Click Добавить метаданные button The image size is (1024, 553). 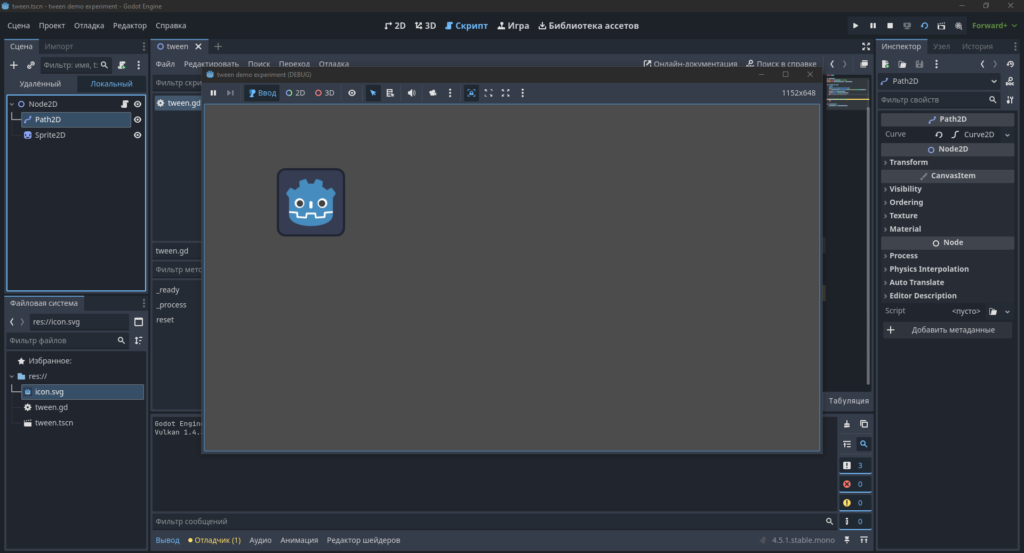point(948,330)
